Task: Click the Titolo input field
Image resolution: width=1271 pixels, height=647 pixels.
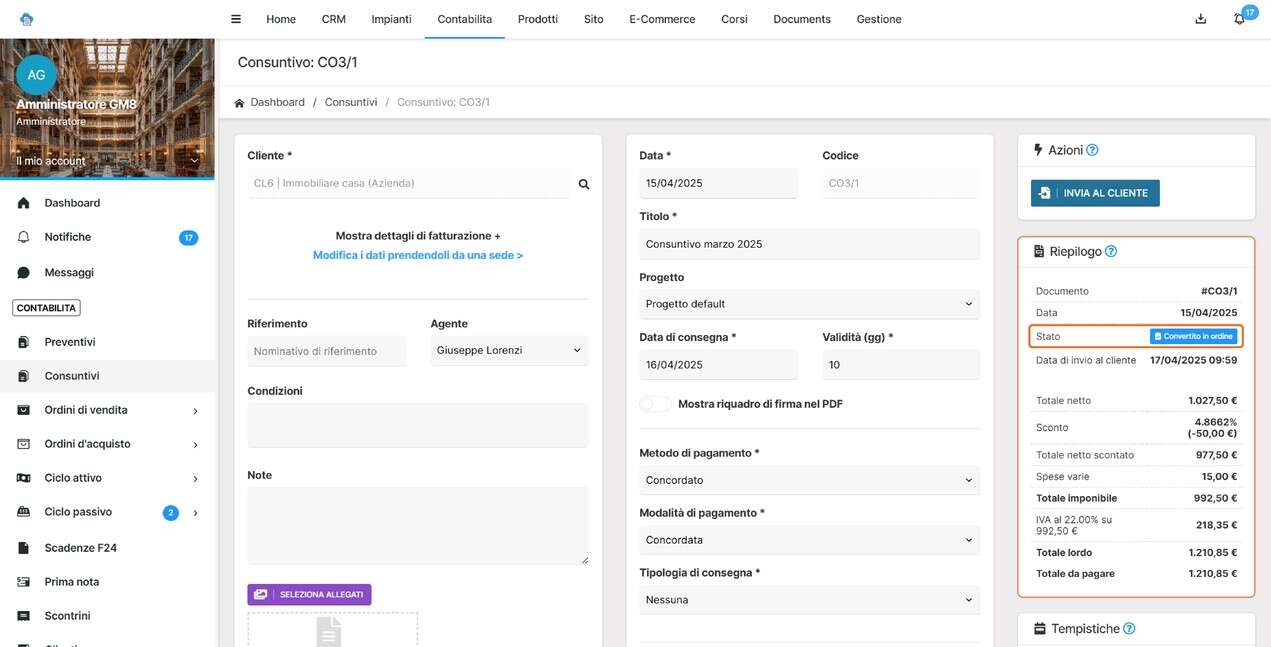Action: click(808, 244)
